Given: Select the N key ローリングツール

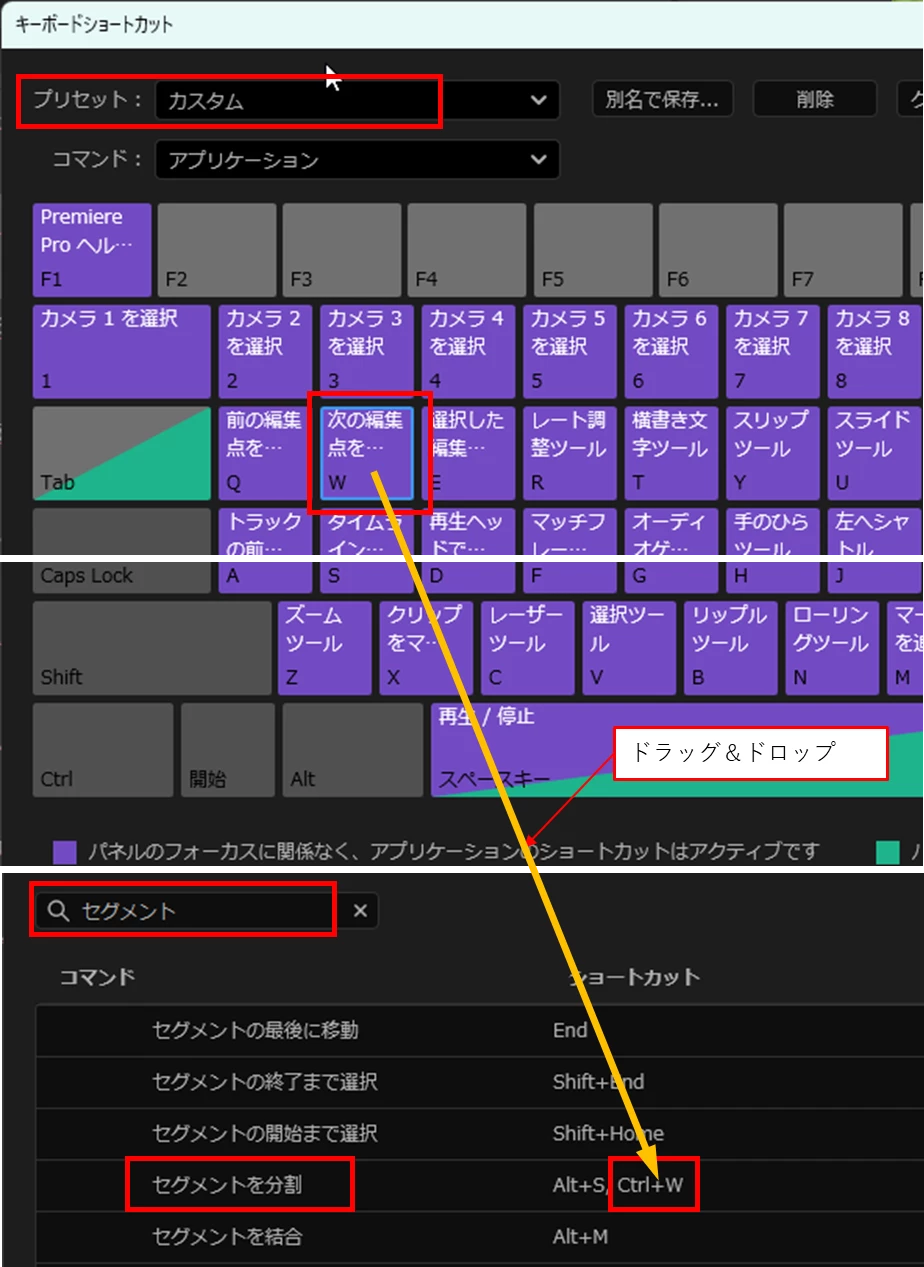Looking at the screenshot, I should pos(832,648).
